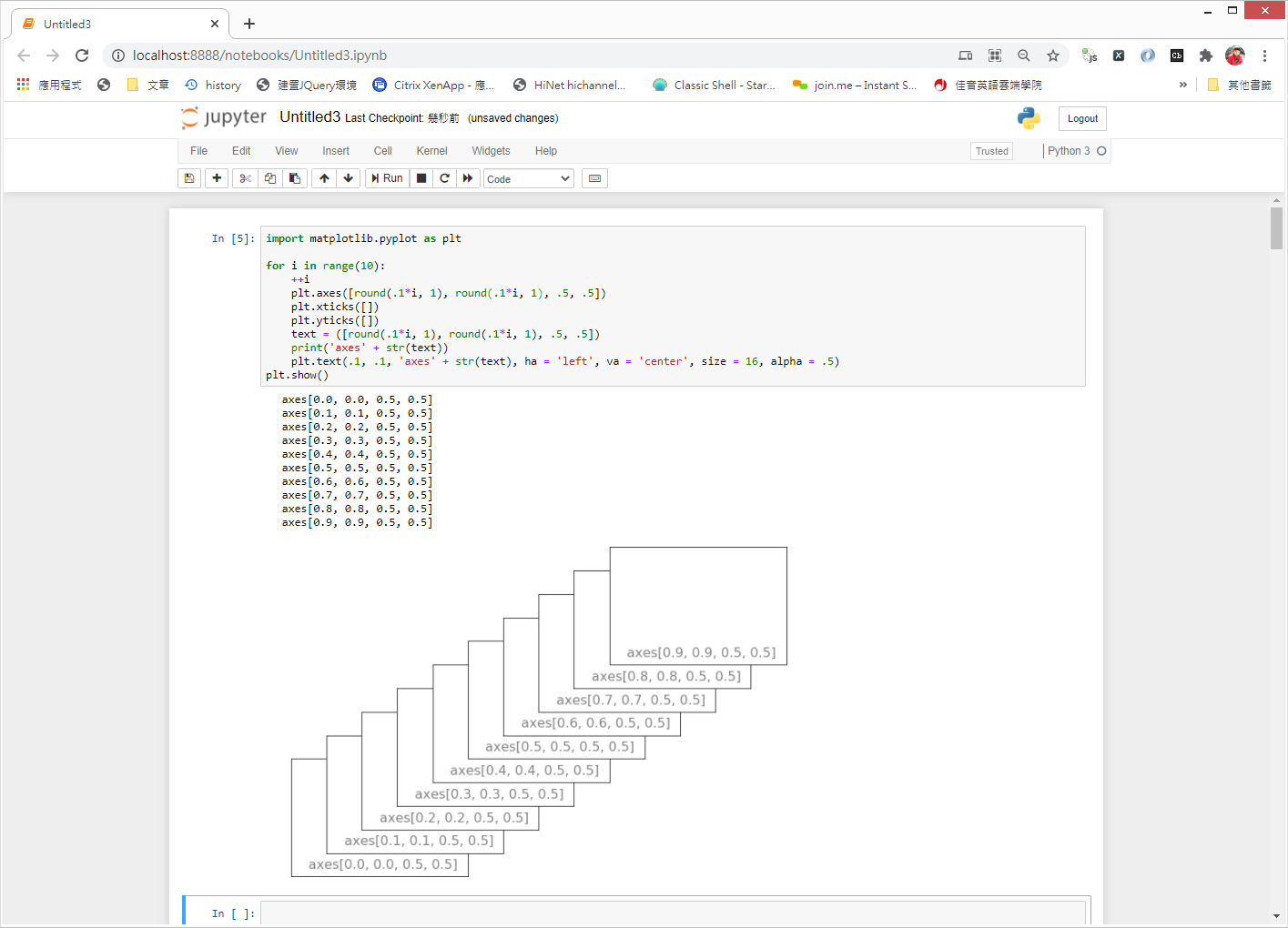Expand hidden bookmarks with the chevron
Viewport: 1288px width, 928px height.
[1183, 85]
